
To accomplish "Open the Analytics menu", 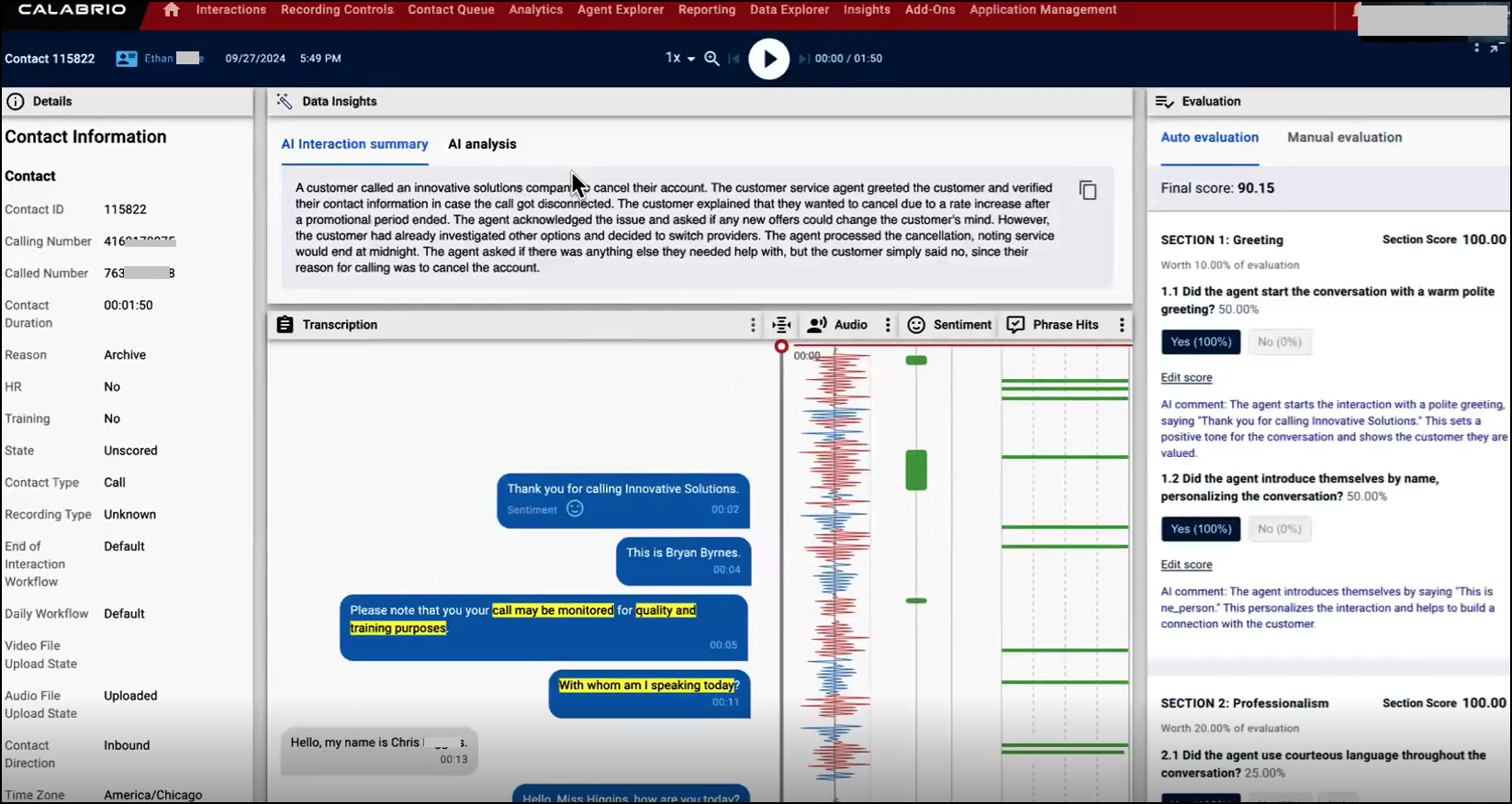I will pyautogui.click(x=536, y=10).
